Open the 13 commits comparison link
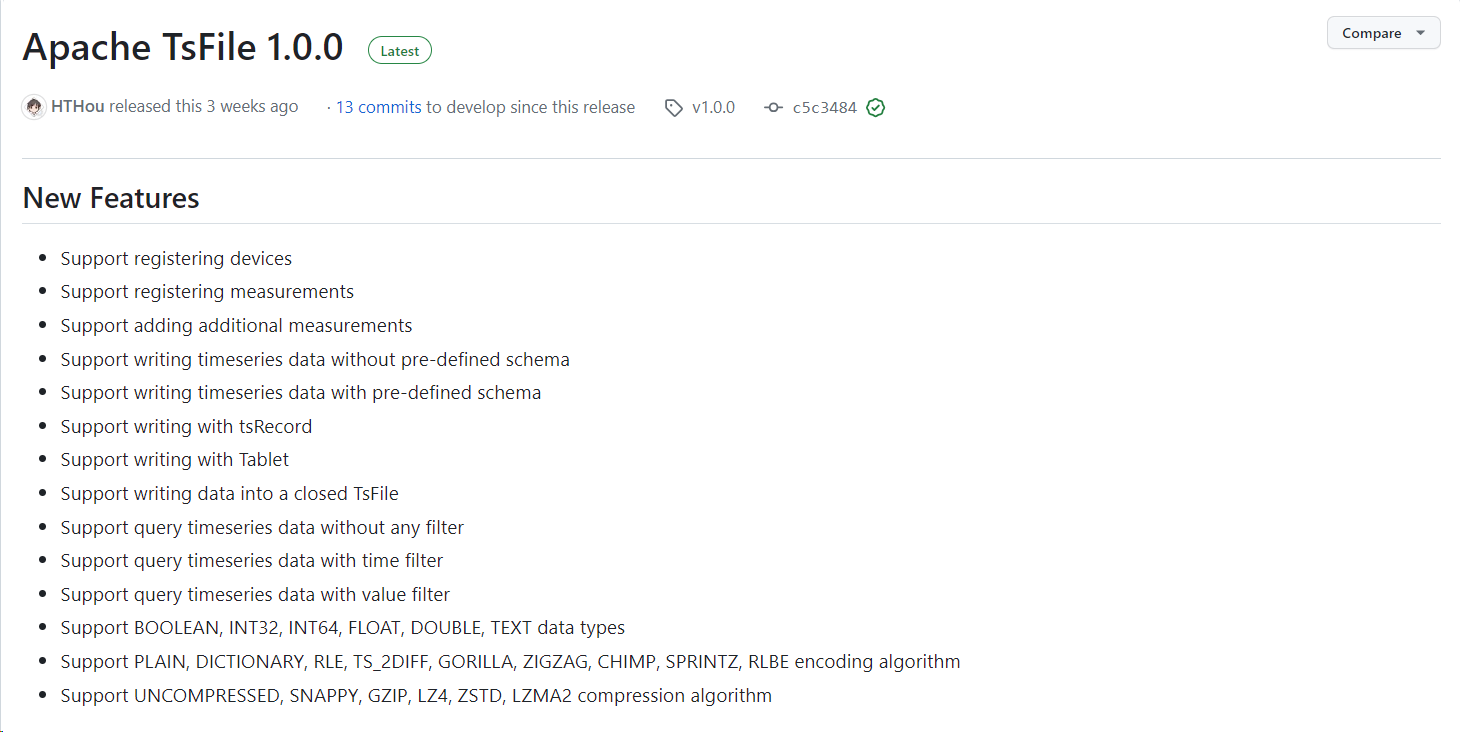 tap(378, 106)
